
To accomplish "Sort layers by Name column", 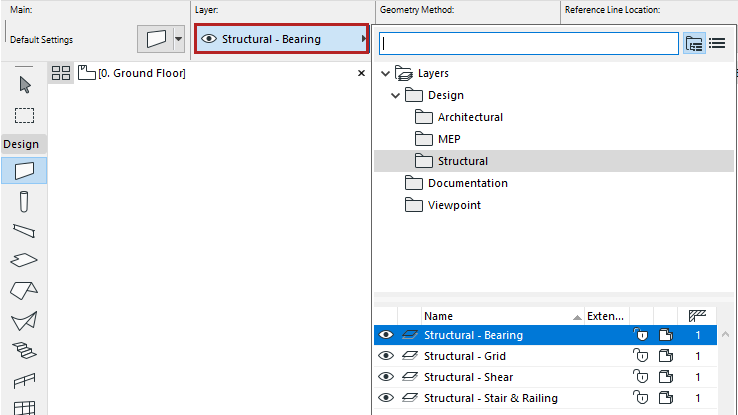I will tap(500, 316).
